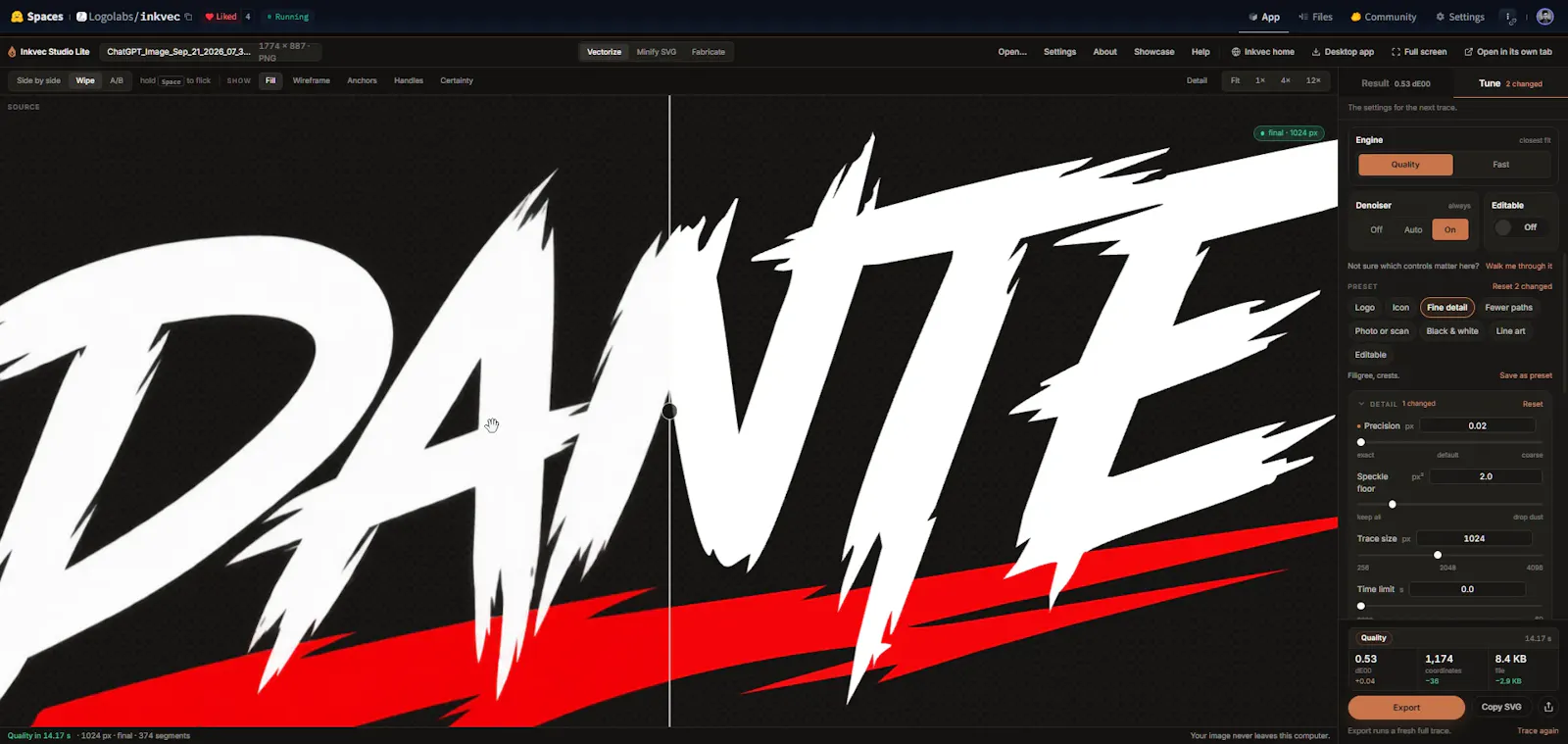This screenshot has width=1568, height=744.
Task: Download the Desktop app
Action: coord(1343,52)
